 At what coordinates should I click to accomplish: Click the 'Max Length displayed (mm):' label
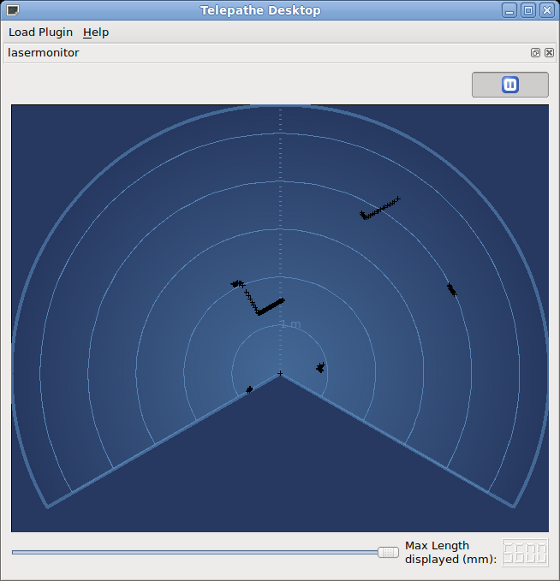click(451, 552)
